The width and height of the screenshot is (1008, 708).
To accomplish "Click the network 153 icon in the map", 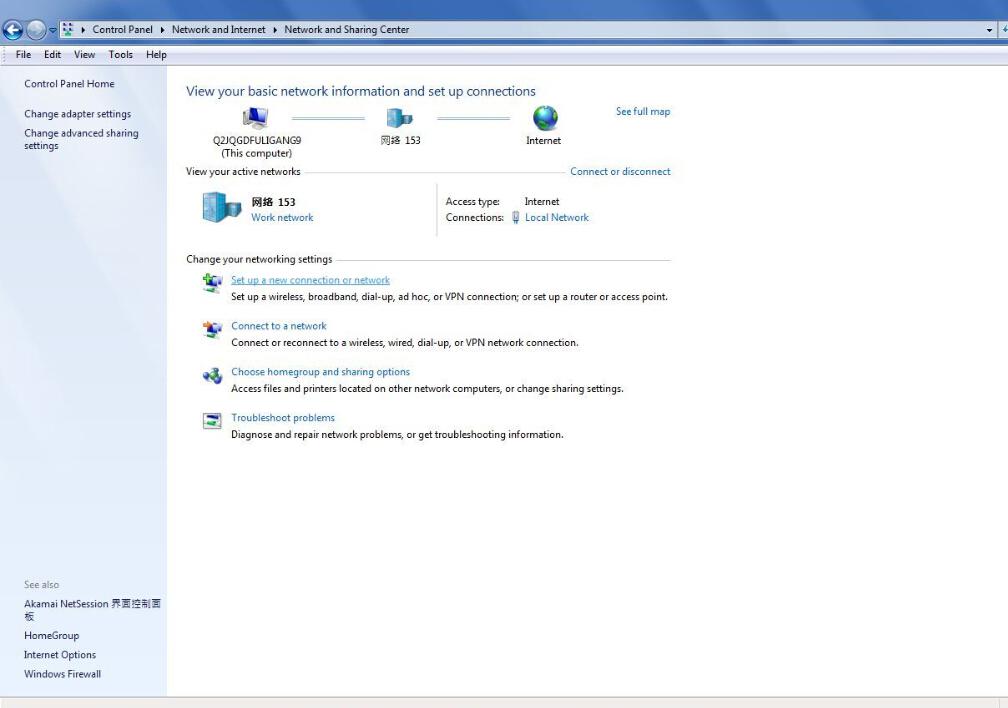I will (x=400, y=118).
